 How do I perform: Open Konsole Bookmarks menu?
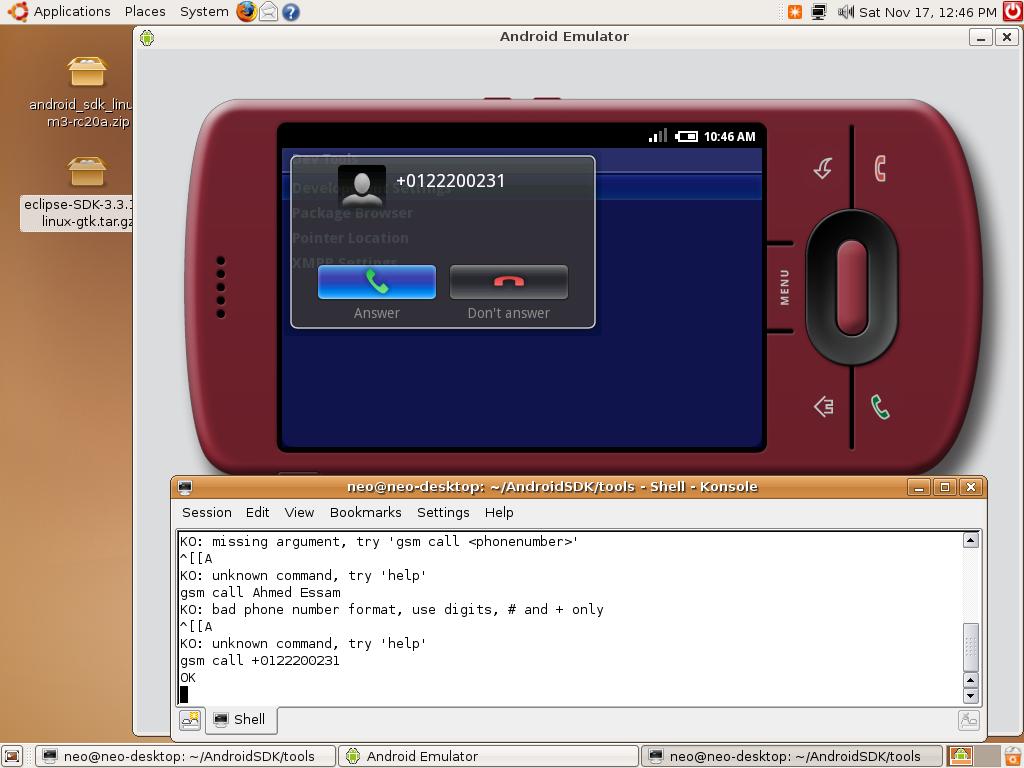pyautogui.click(x=365, y=513)
